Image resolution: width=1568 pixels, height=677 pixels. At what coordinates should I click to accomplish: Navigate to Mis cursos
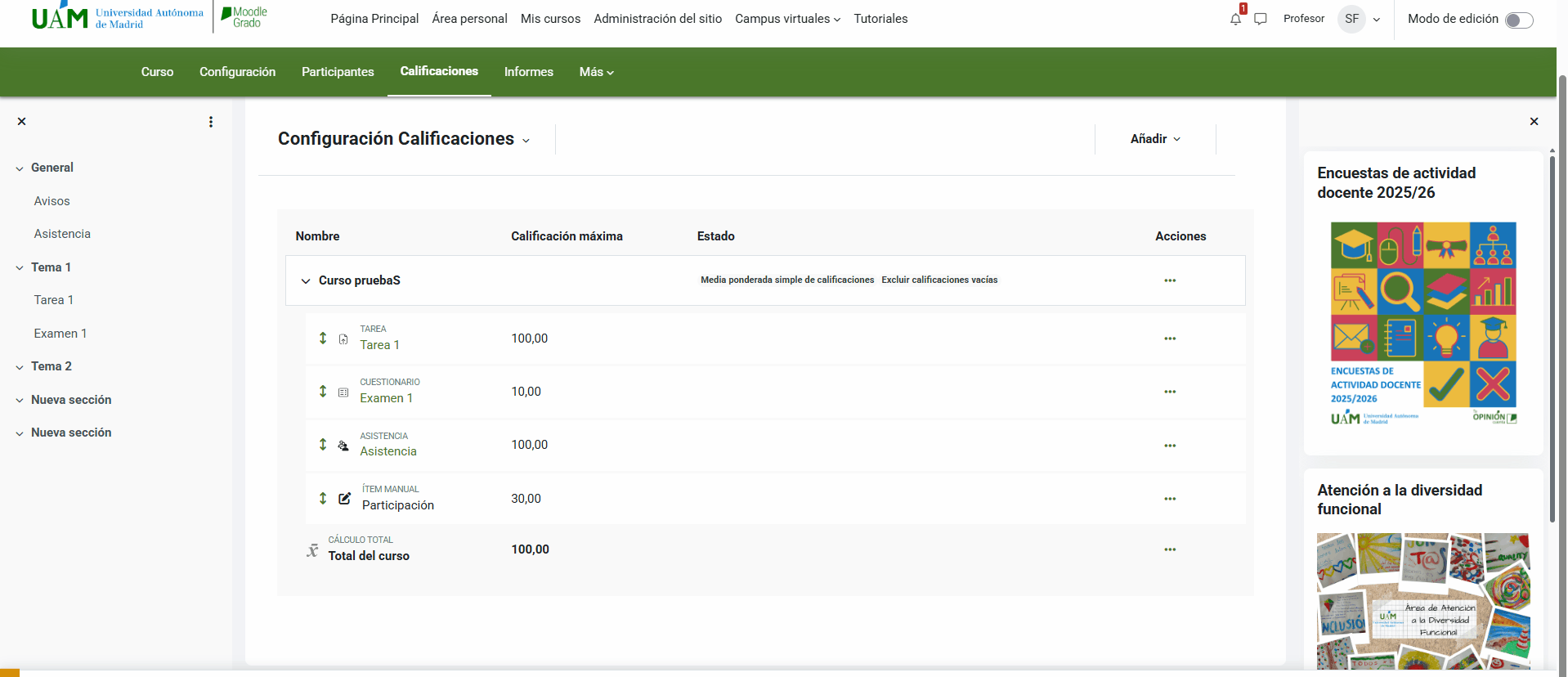(550, 19)
